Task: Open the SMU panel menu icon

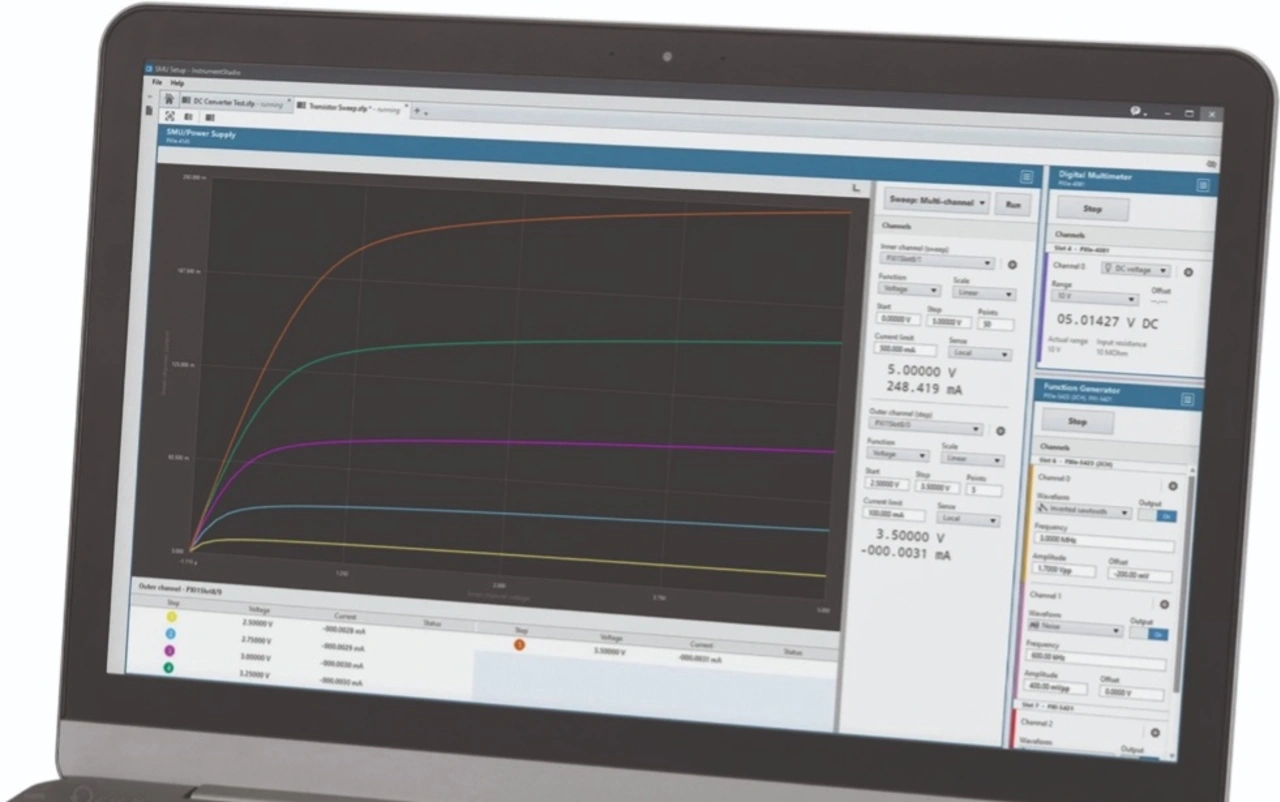Action: pos(1026,177)
